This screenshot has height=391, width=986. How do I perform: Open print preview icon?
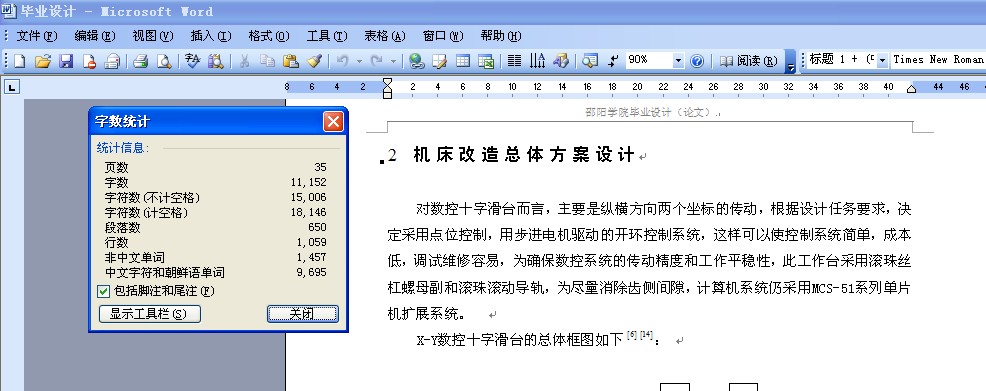click(x=163, y=61)
